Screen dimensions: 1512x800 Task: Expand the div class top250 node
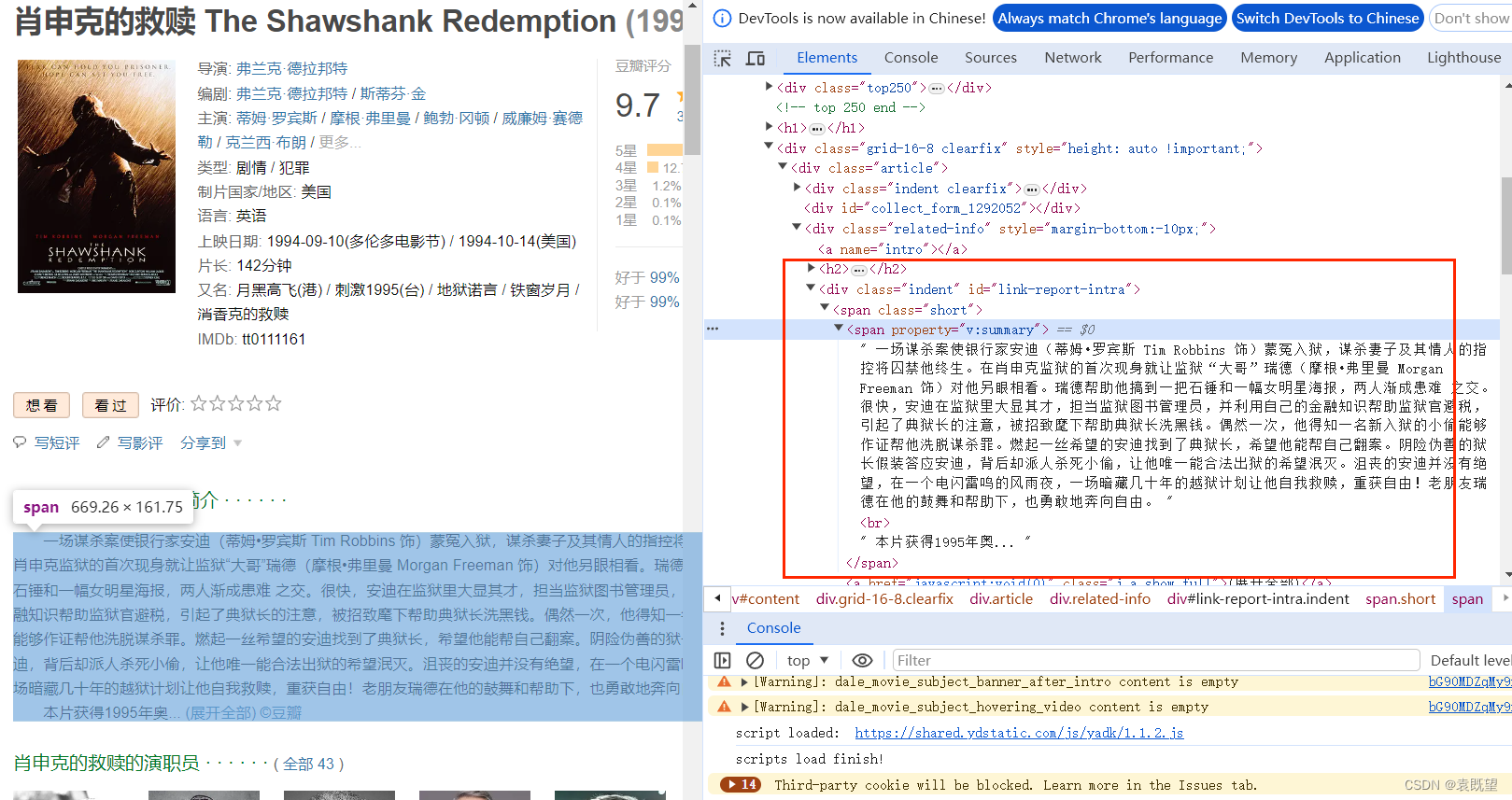tap(769, 87)
